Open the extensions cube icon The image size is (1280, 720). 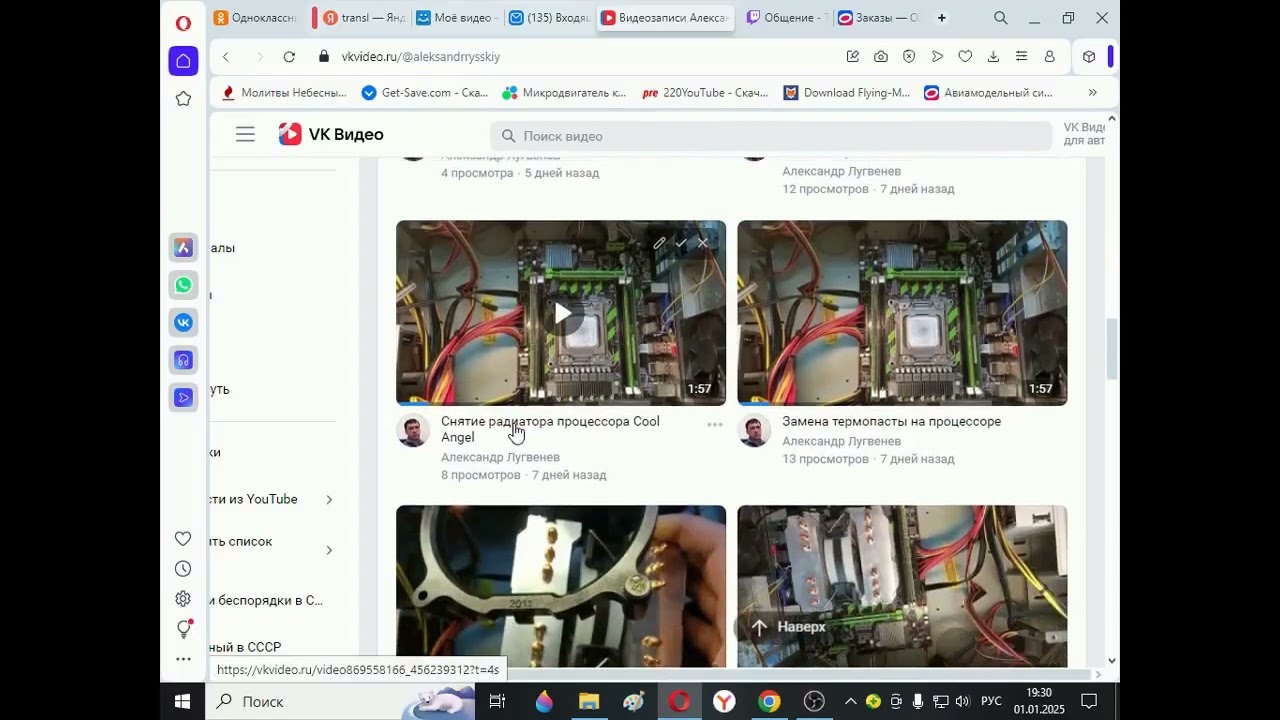pyautogui.click(x=1089, y=57)
